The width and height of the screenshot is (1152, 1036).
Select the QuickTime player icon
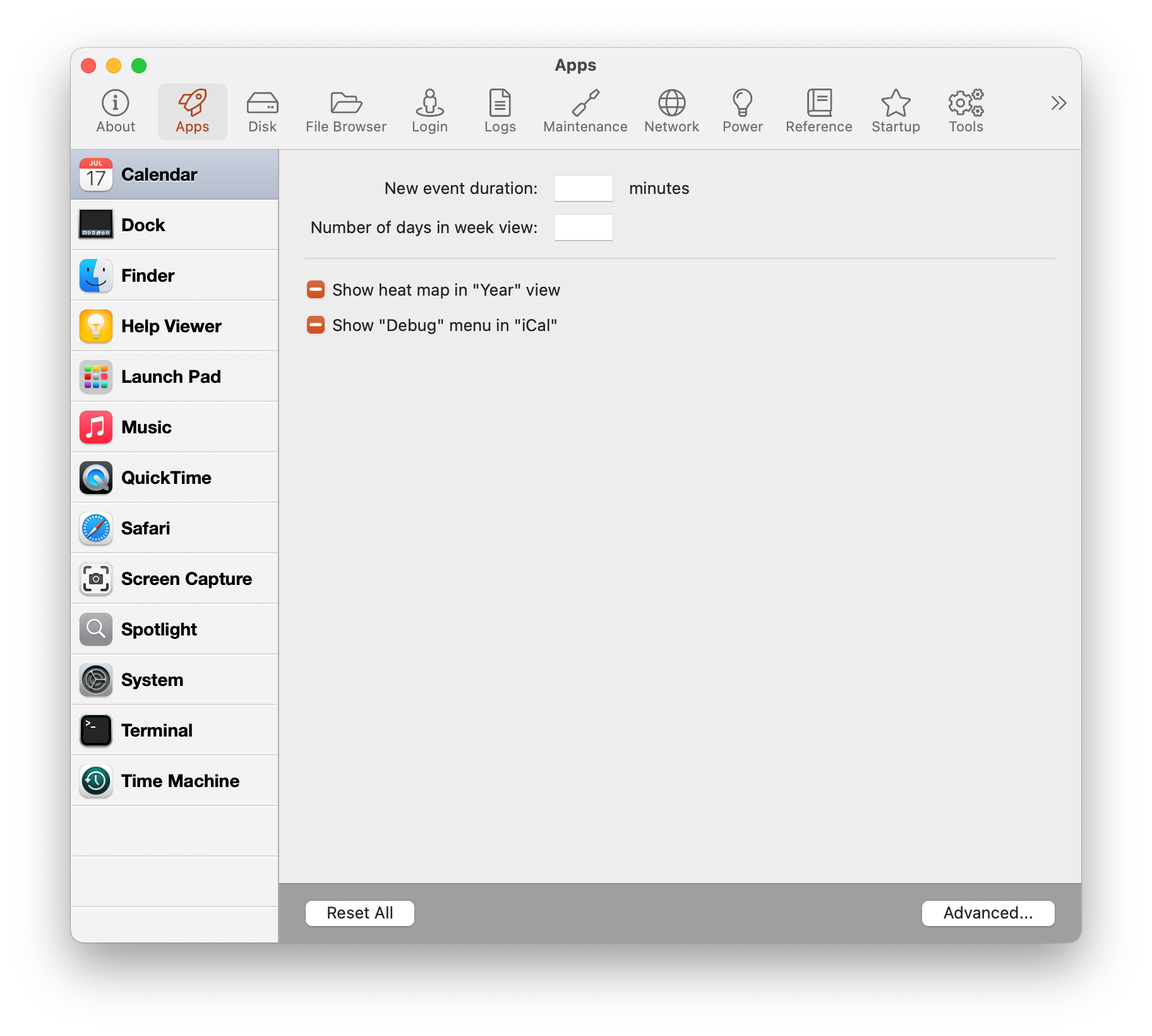96,478
